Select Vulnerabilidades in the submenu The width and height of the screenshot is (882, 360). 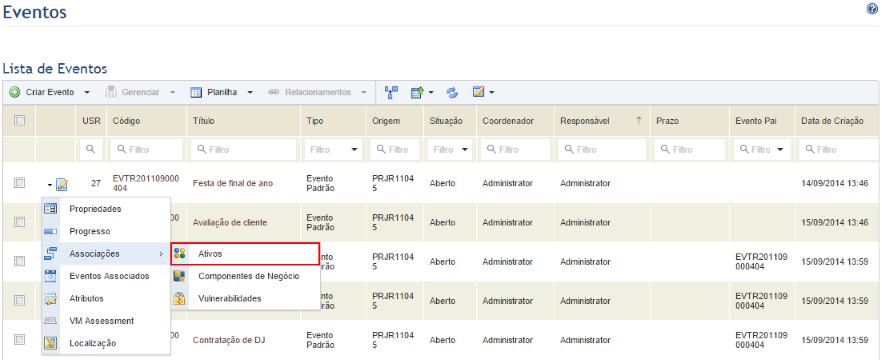click(x=246, y=299)
